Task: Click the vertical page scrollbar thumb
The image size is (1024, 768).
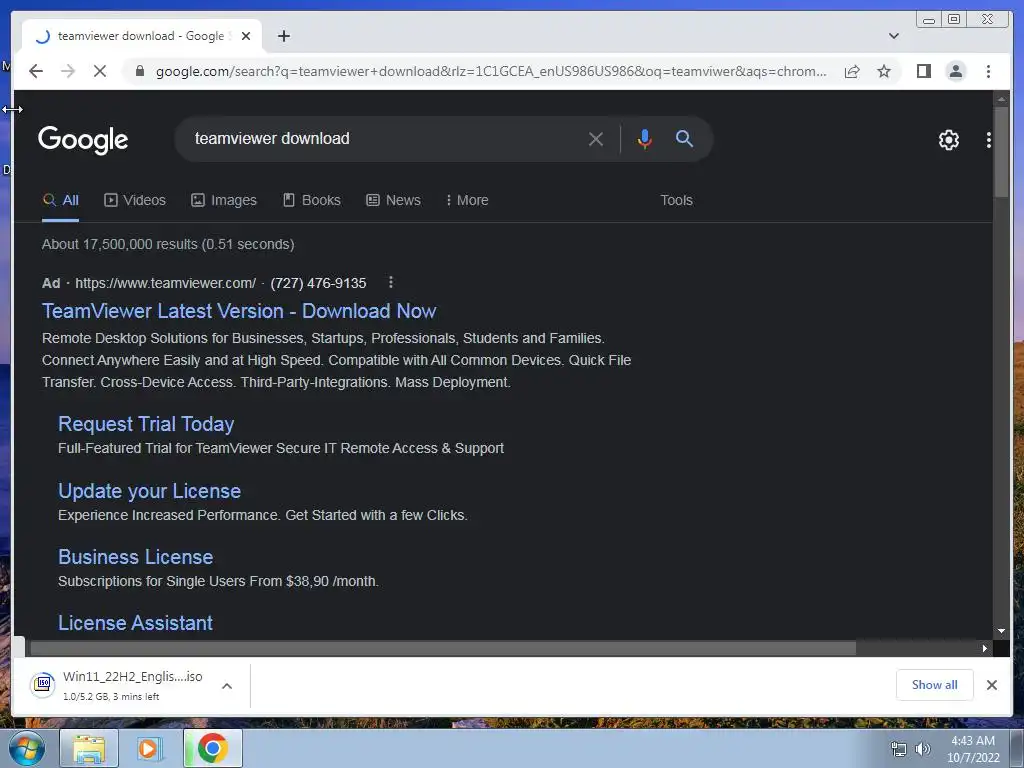Action: [1000, 152]
